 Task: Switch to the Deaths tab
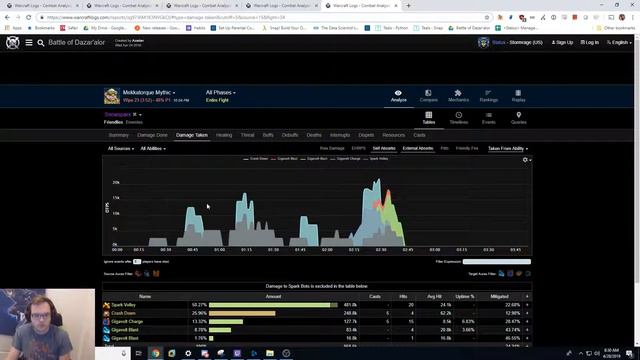[x=314, y=135]
